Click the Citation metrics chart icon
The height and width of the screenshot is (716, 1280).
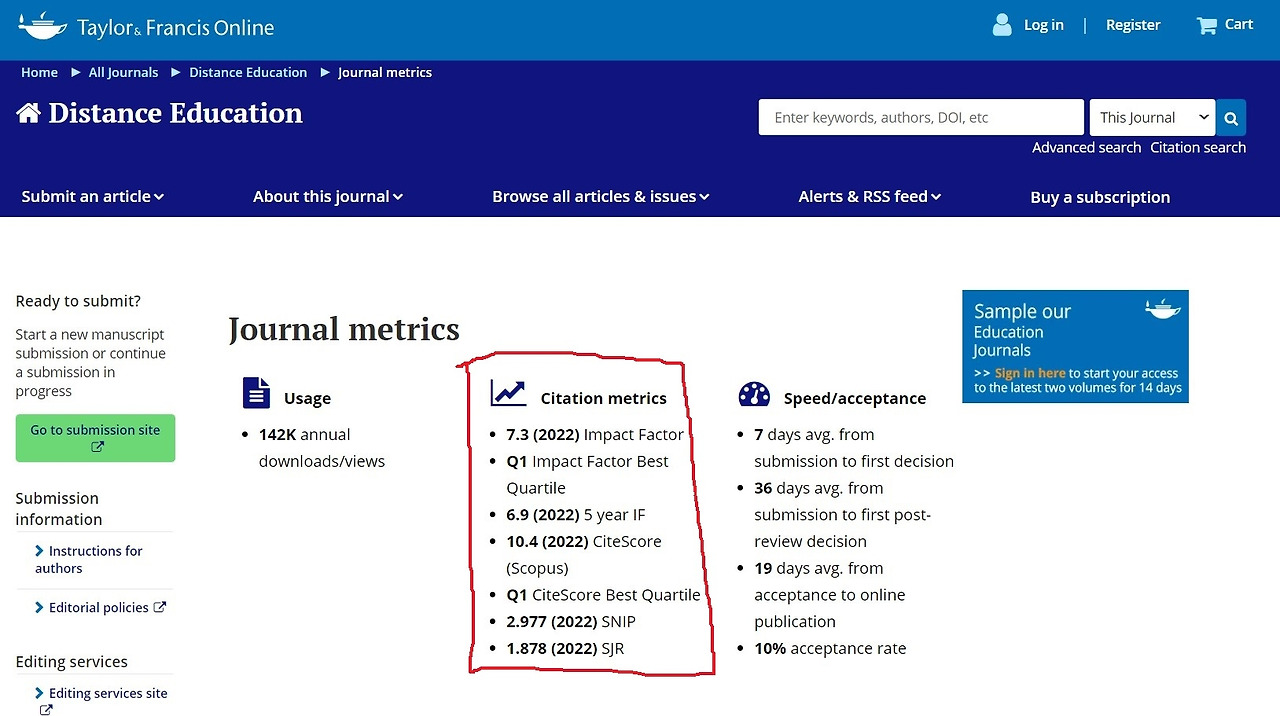(x=508, y=393)
